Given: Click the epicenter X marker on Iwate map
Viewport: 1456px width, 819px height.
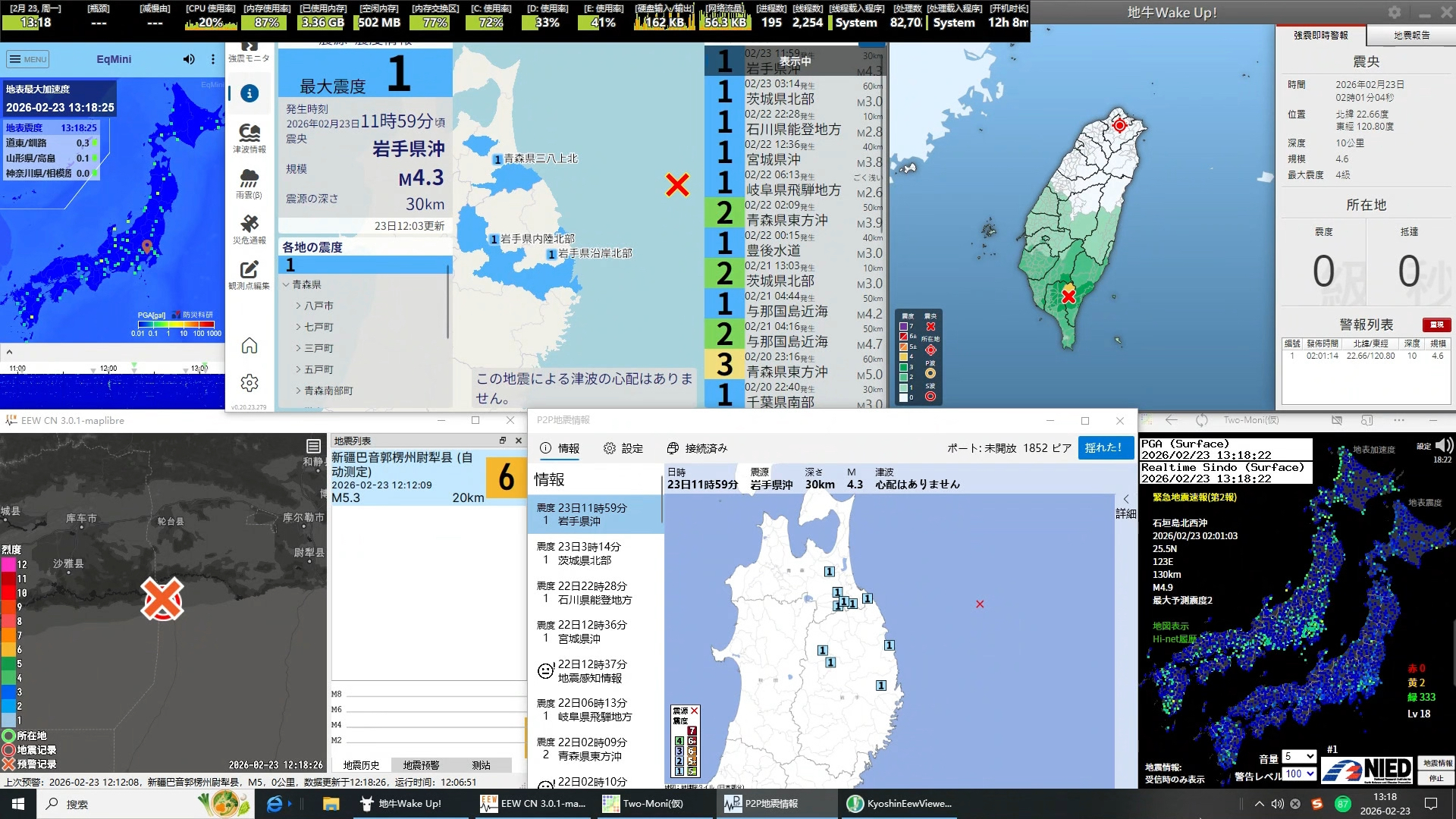Looking at the screenshot, I should coord(677,185).
